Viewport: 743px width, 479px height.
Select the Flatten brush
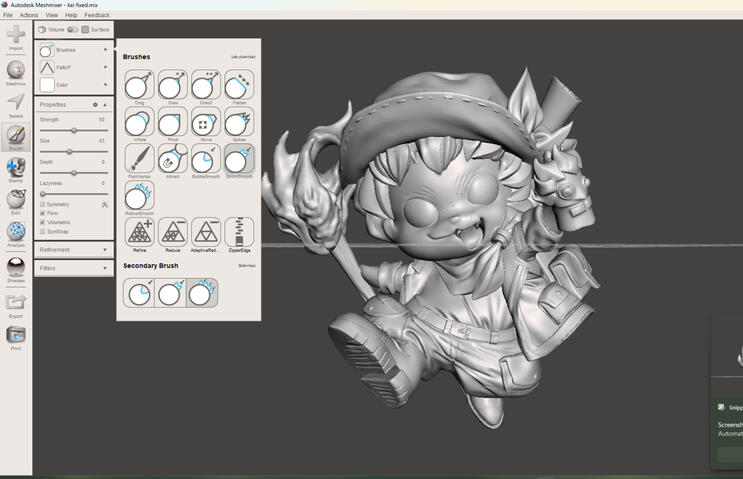coord(239,87)
